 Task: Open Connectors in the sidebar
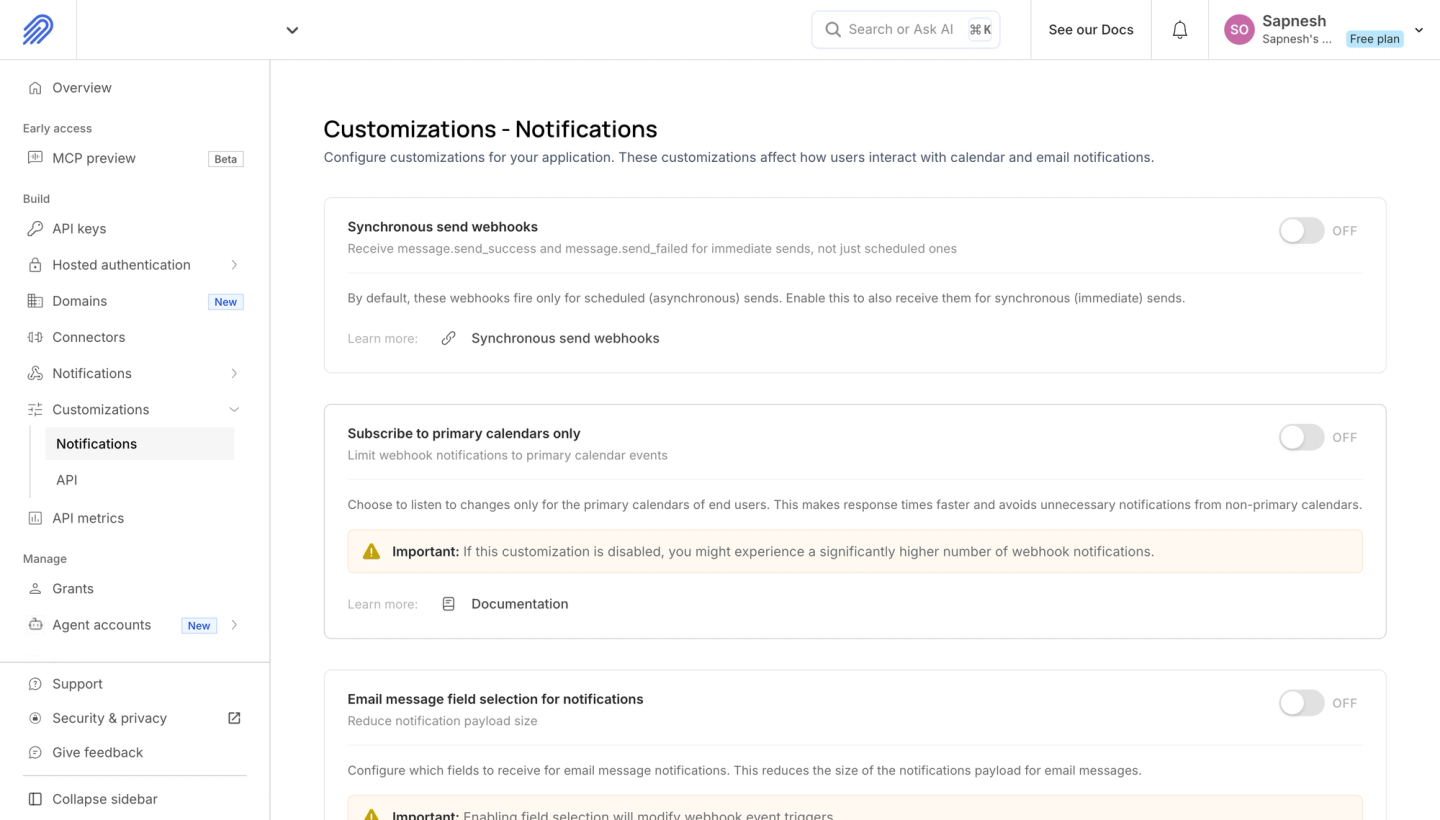pyautogui.click(x=88, y=337)
